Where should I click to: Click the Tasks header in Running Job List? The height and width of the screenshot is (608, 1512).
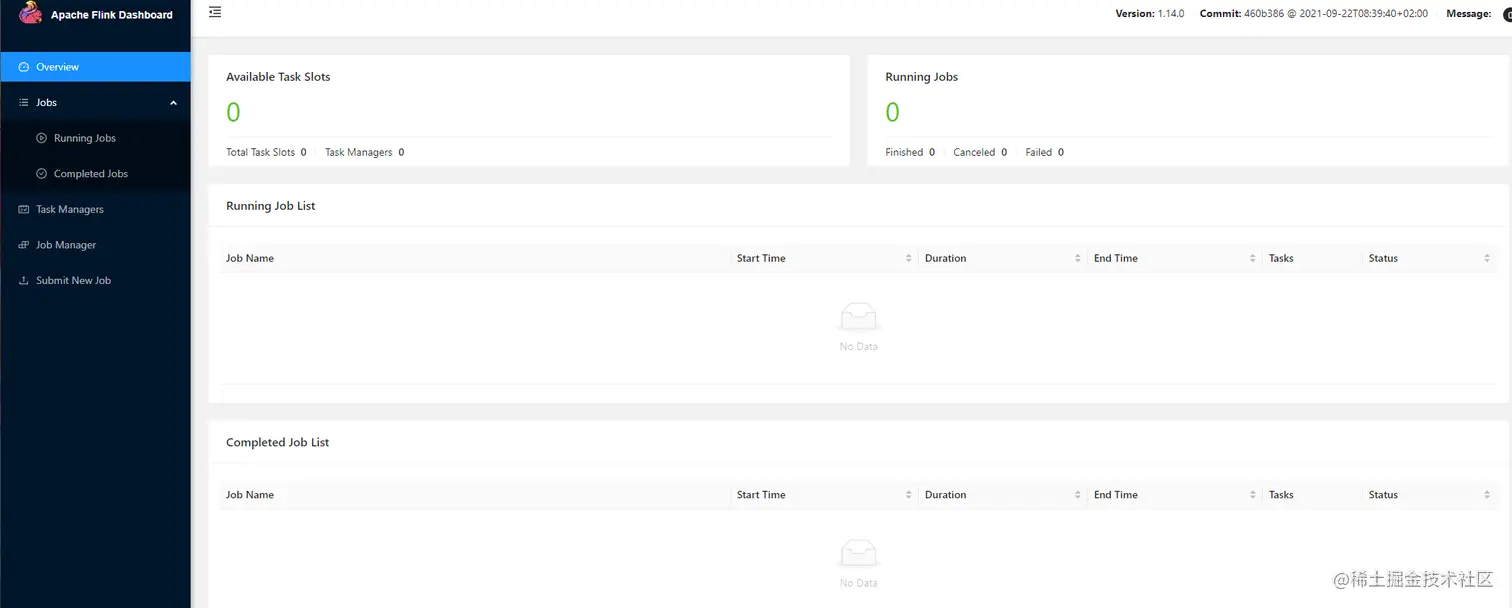tap(1281, 258)
